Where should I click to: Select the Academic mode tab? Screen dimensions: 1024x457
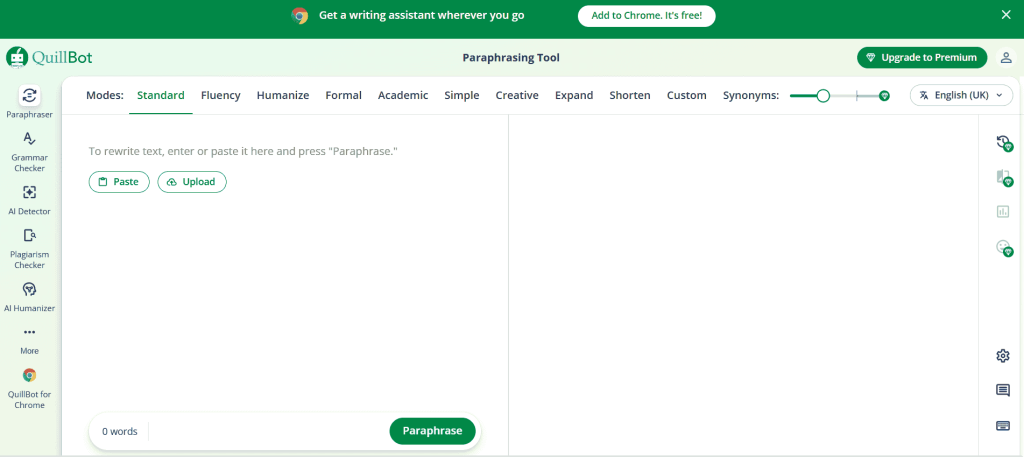[403, 95]
